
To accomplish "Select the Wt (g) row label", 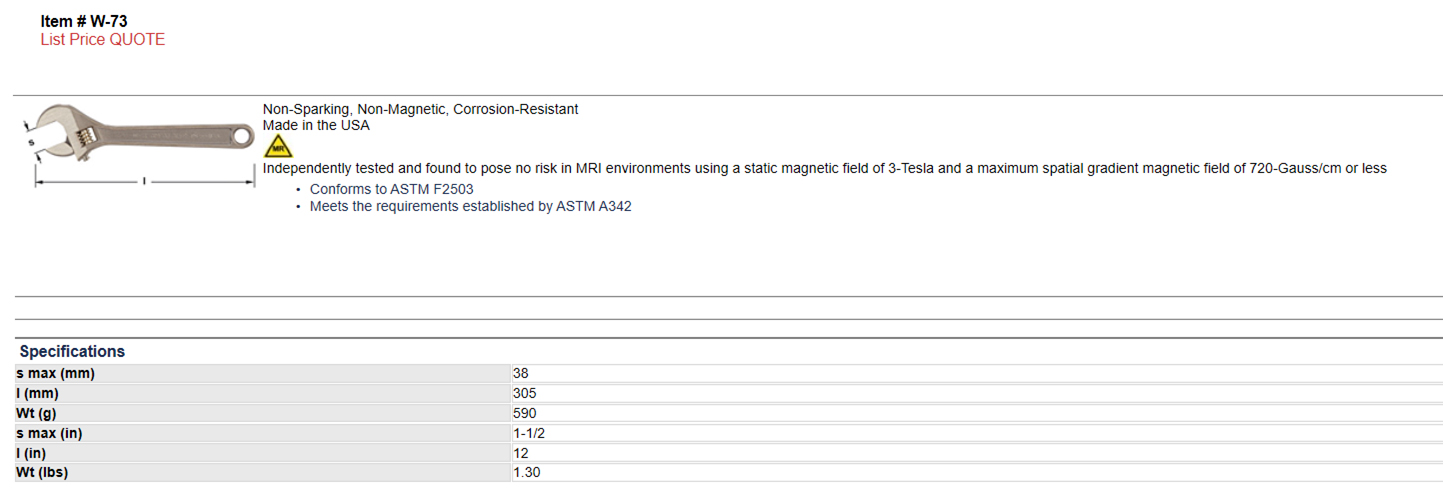I will [263, 413].
